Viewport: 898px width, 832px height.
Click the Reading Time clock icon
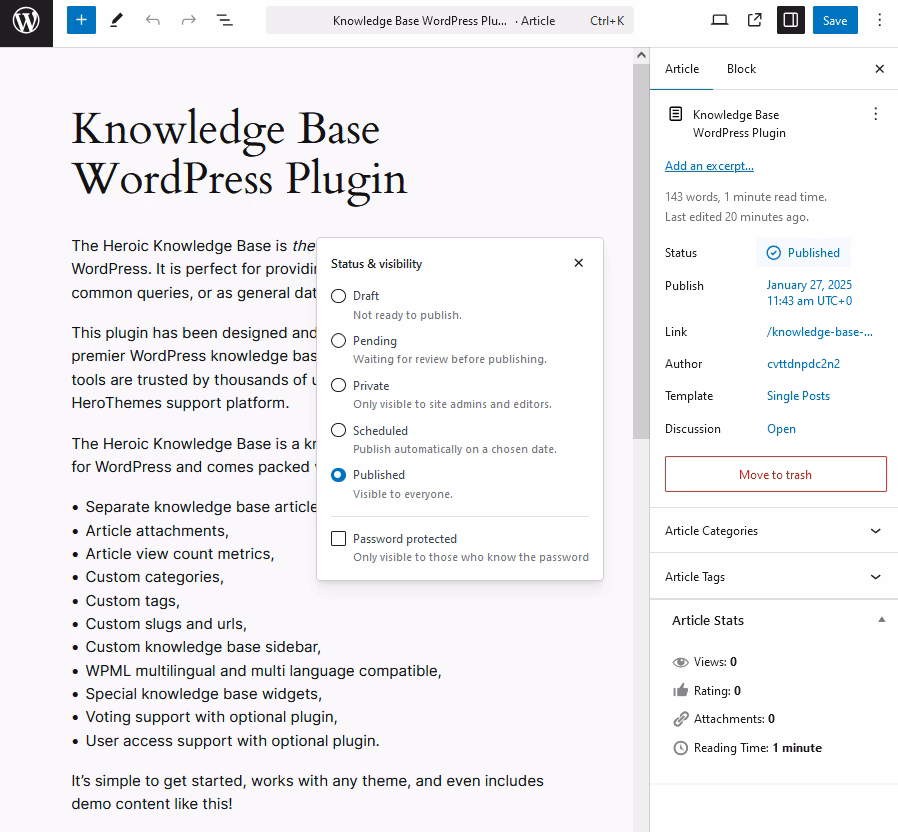point(680,748)
